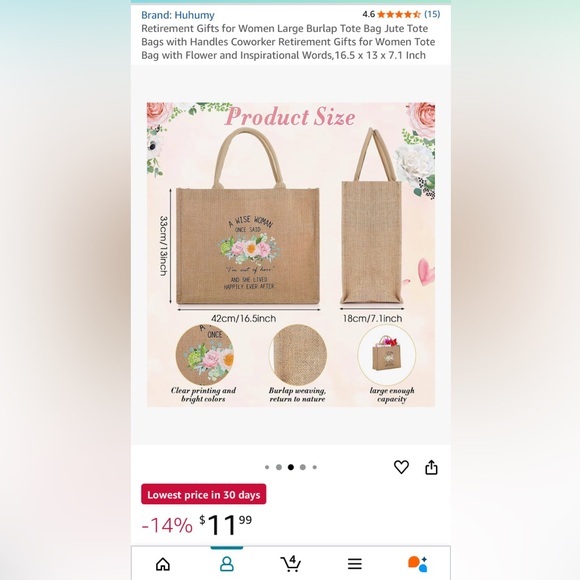Select the second image carousel dot

pyautogui.click(x=279, y=467)
